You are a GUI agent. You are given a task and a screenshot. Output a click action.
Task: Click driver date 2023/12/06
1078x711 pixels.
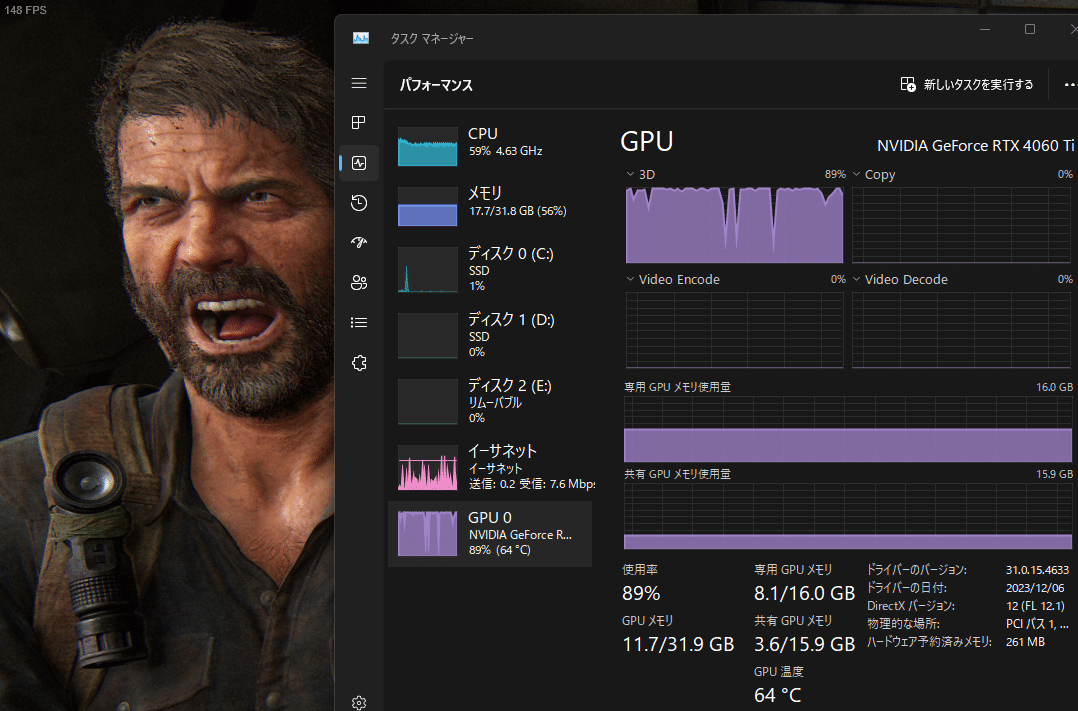(1035, 588)
